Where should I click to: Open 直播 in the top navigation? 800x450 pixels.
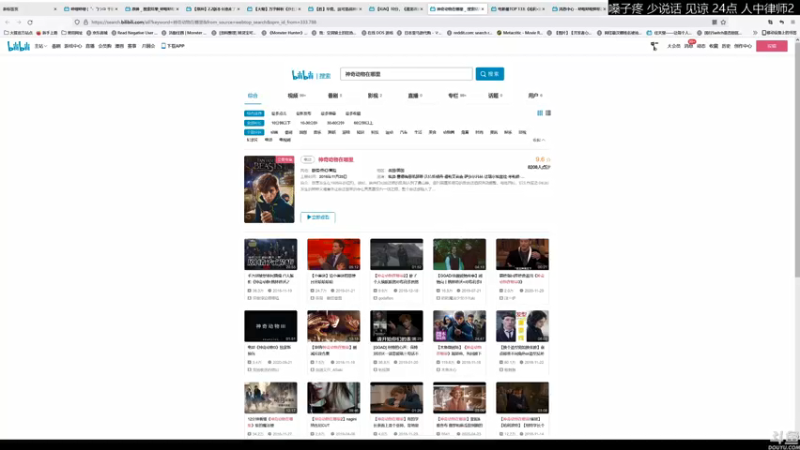tap(90, 46)
